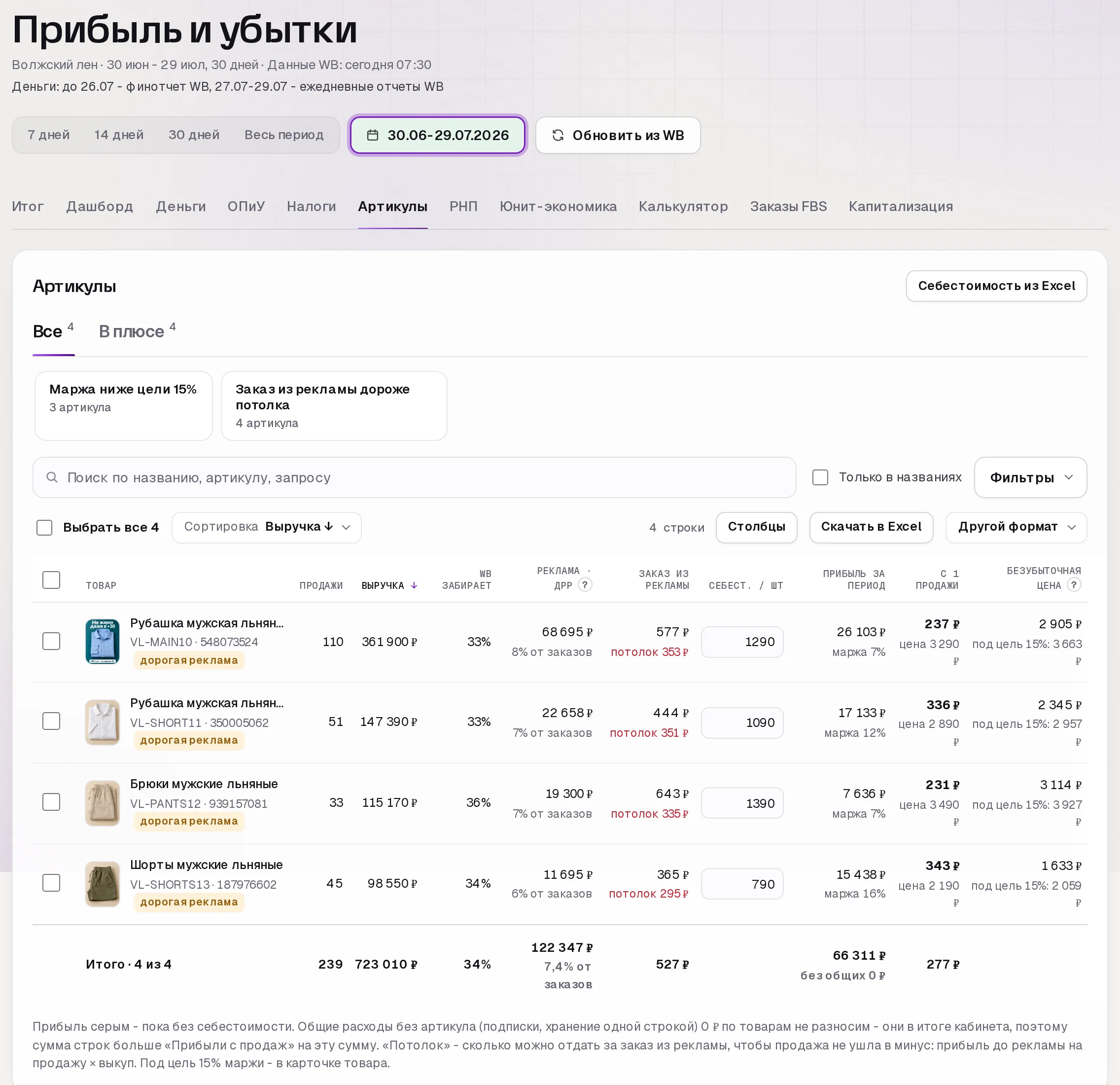
Task: Open the Маржа ниже цели 15% card
Action: (x=123, y=406)
